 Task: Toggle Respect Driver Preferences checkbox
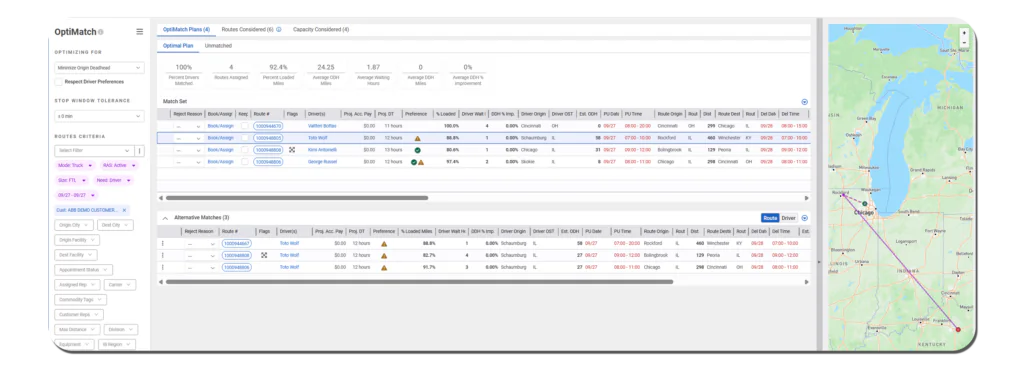(x=59, y=82)
